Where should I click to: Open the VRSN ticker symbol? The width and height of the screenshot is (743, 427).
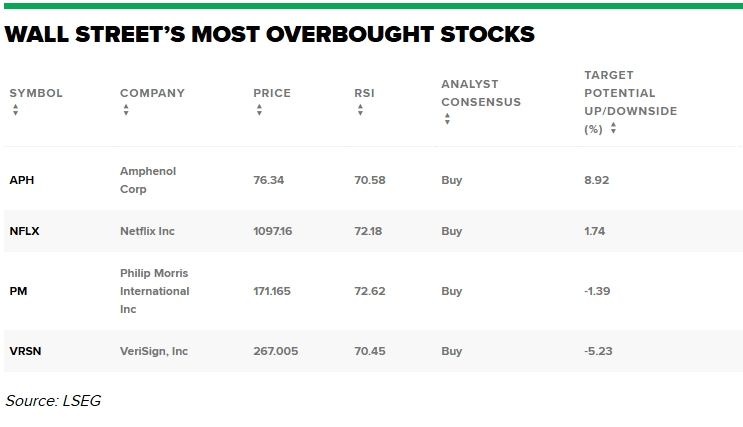pos(26,351)
